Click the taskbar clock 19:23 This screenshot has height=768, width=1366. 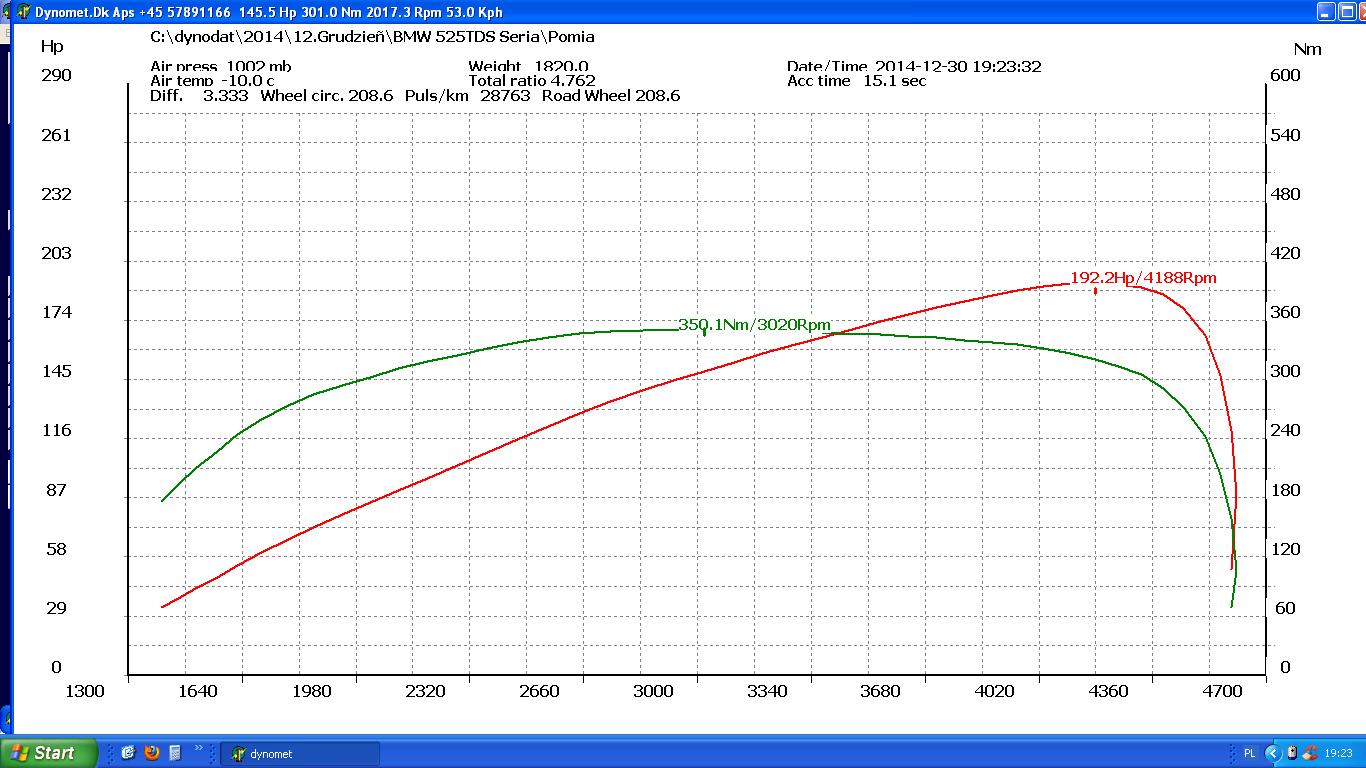[x=1338, y=754]
